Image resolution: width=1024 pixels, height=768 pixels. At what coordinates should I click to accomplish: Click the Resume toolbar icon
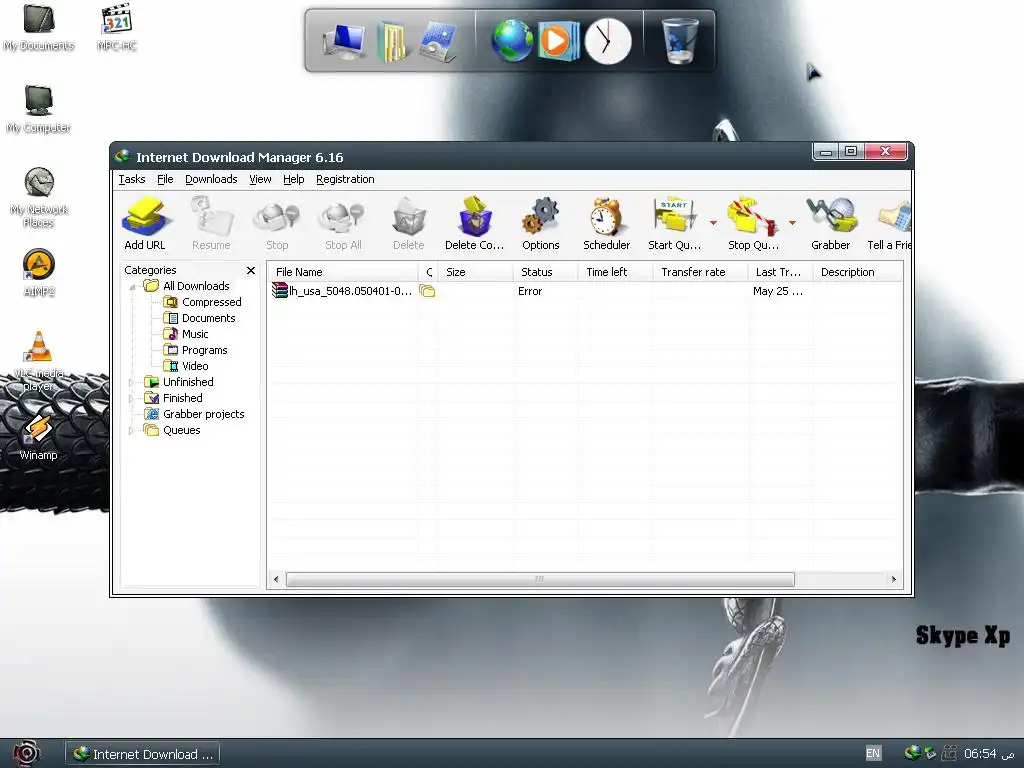point(211,224)
